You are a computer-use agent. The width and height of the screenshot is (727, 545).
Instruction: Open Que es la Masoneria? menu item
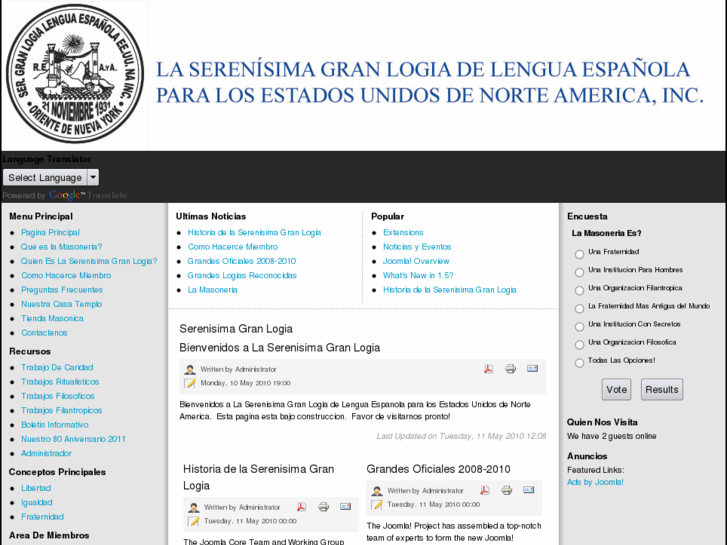point(61,247)
